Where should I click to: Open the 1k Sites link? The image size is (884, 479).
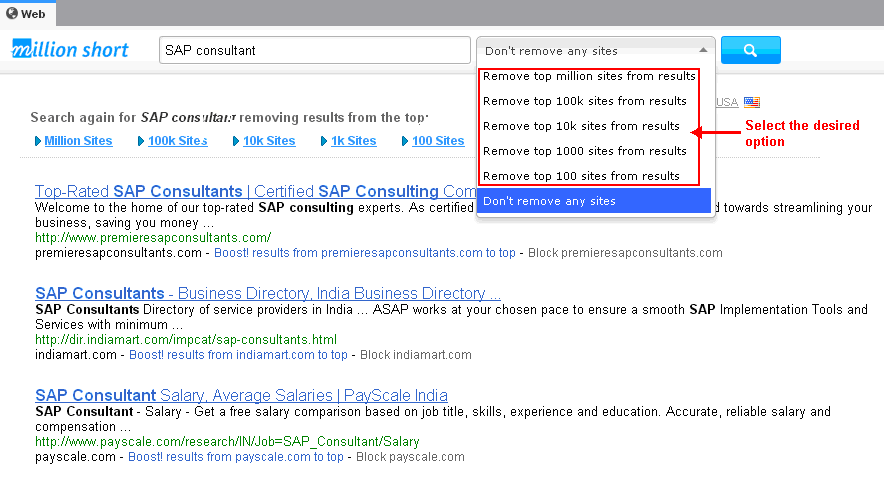353,141
